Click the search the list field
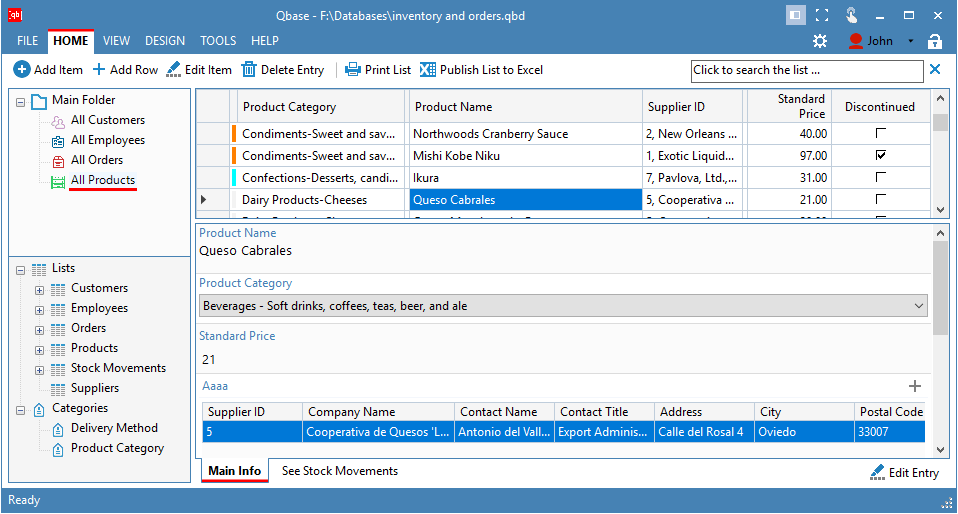The width and height of the screenshot is (958, 514). [x=806, y=70]
